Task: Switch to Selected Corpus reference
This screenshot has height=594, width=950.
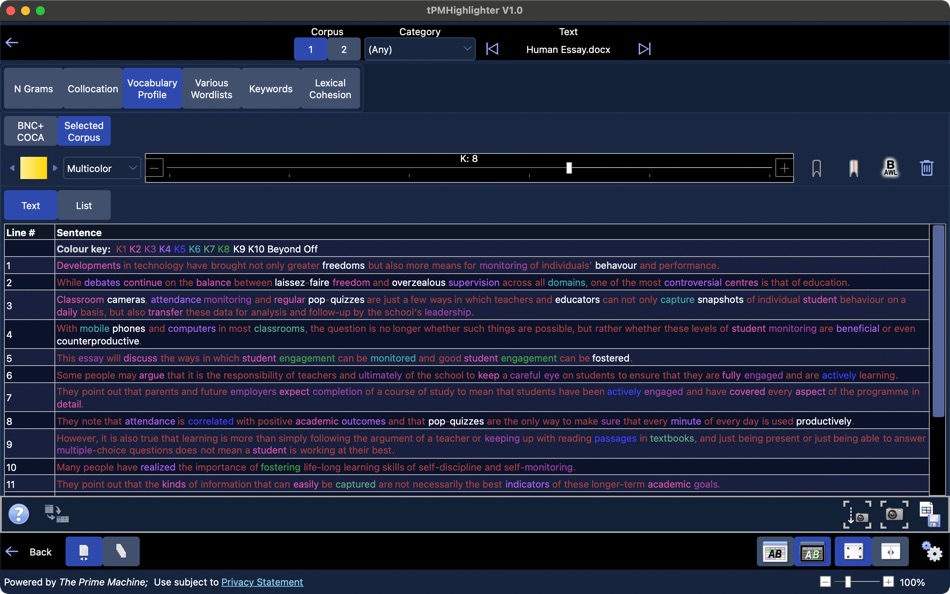Action: tap(84, 131)
